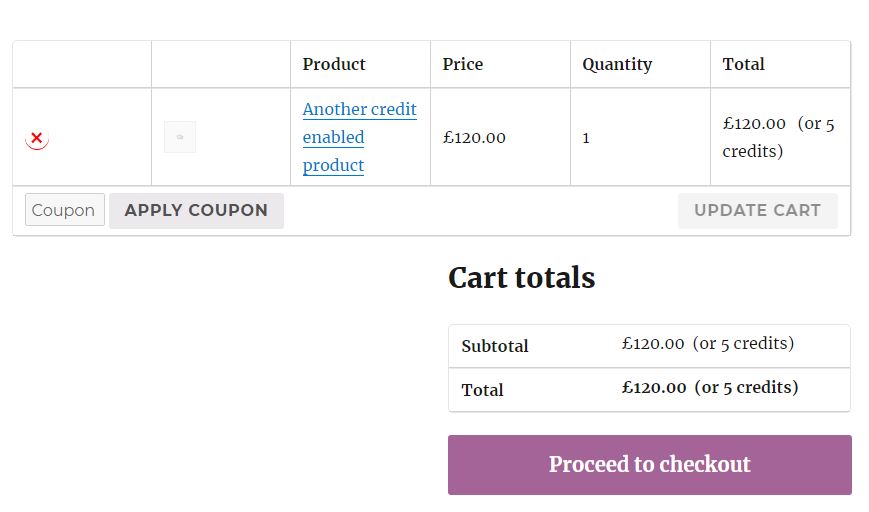
Task: Select the Quantity column header
Action: (617, 64)
